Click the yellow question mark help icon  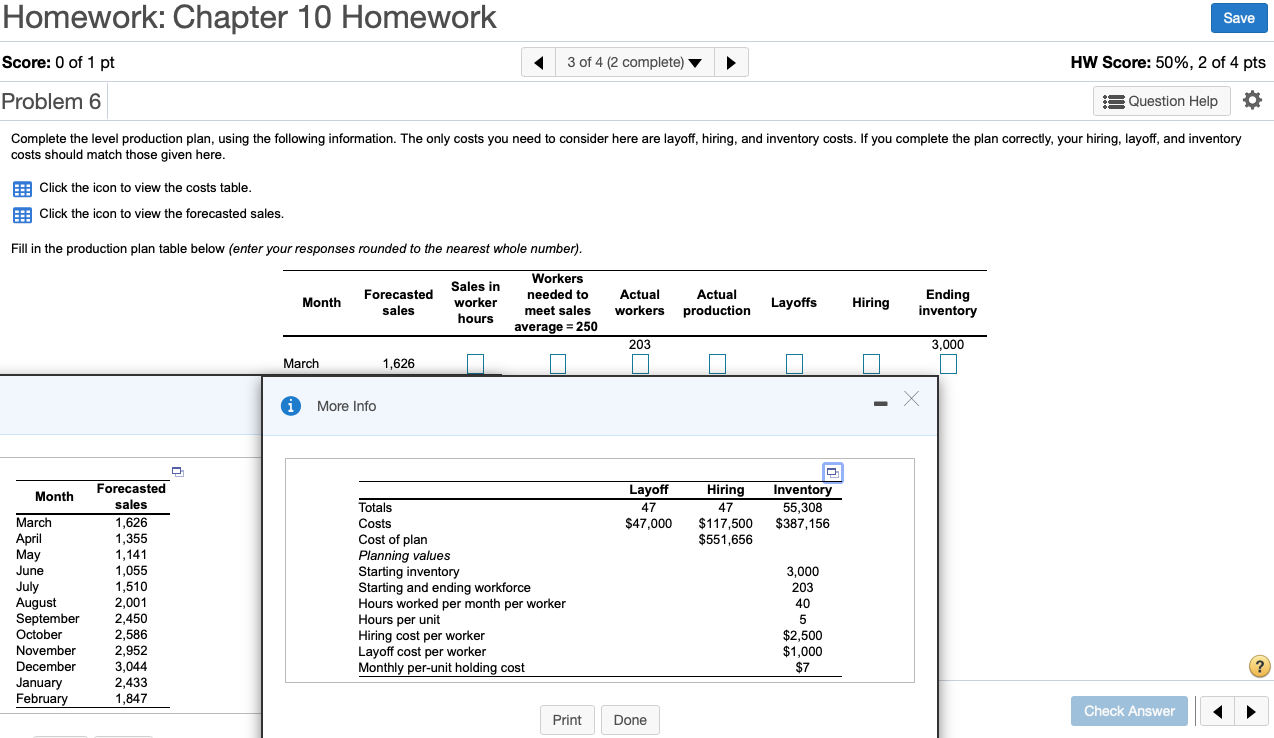tap(1259, 666)
